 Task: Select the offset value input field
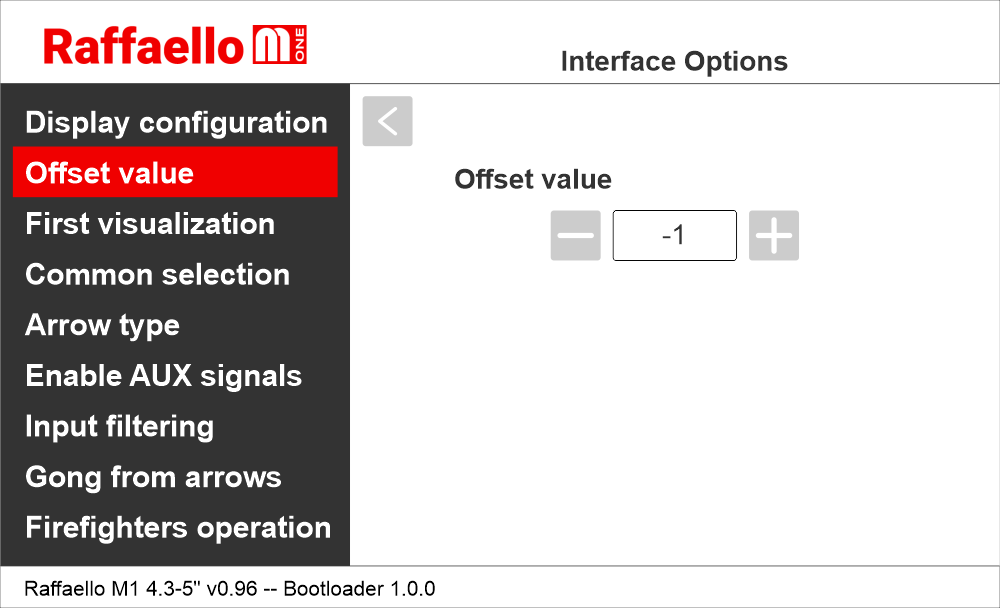tap(674, 236)
